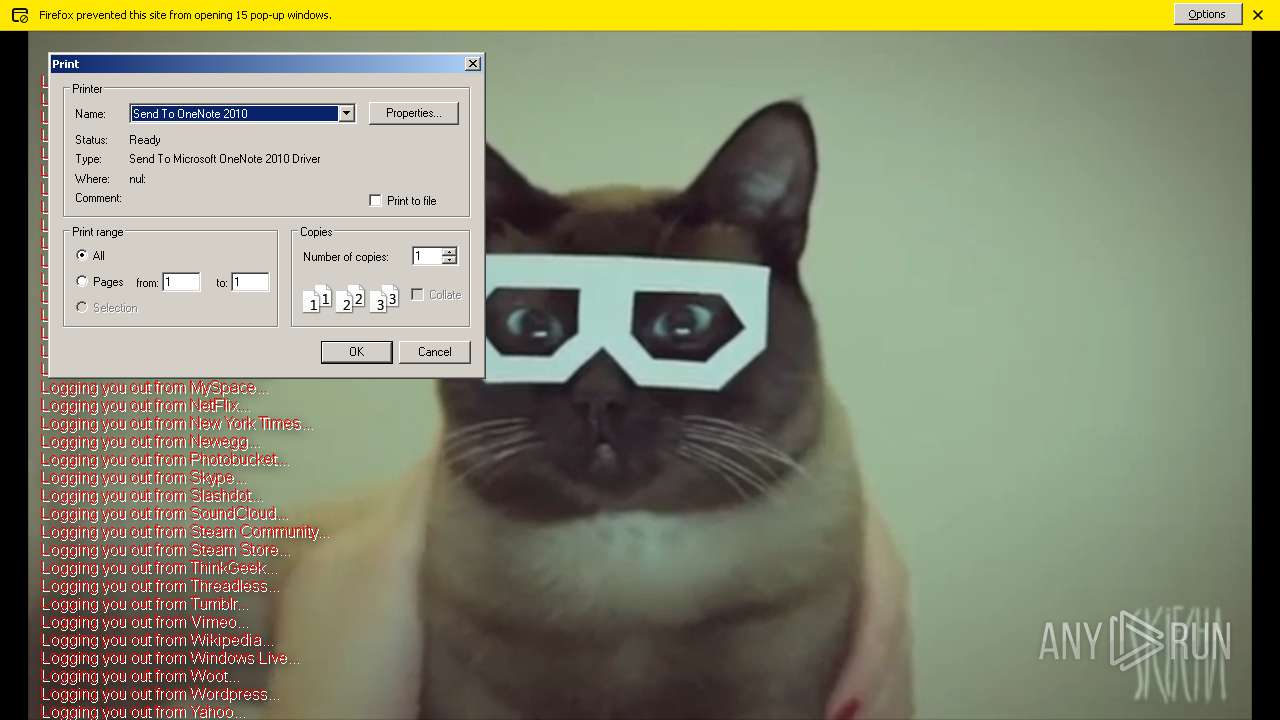Open the printer Name dropdown
The image size is (1280, 720).
point(346,114)
